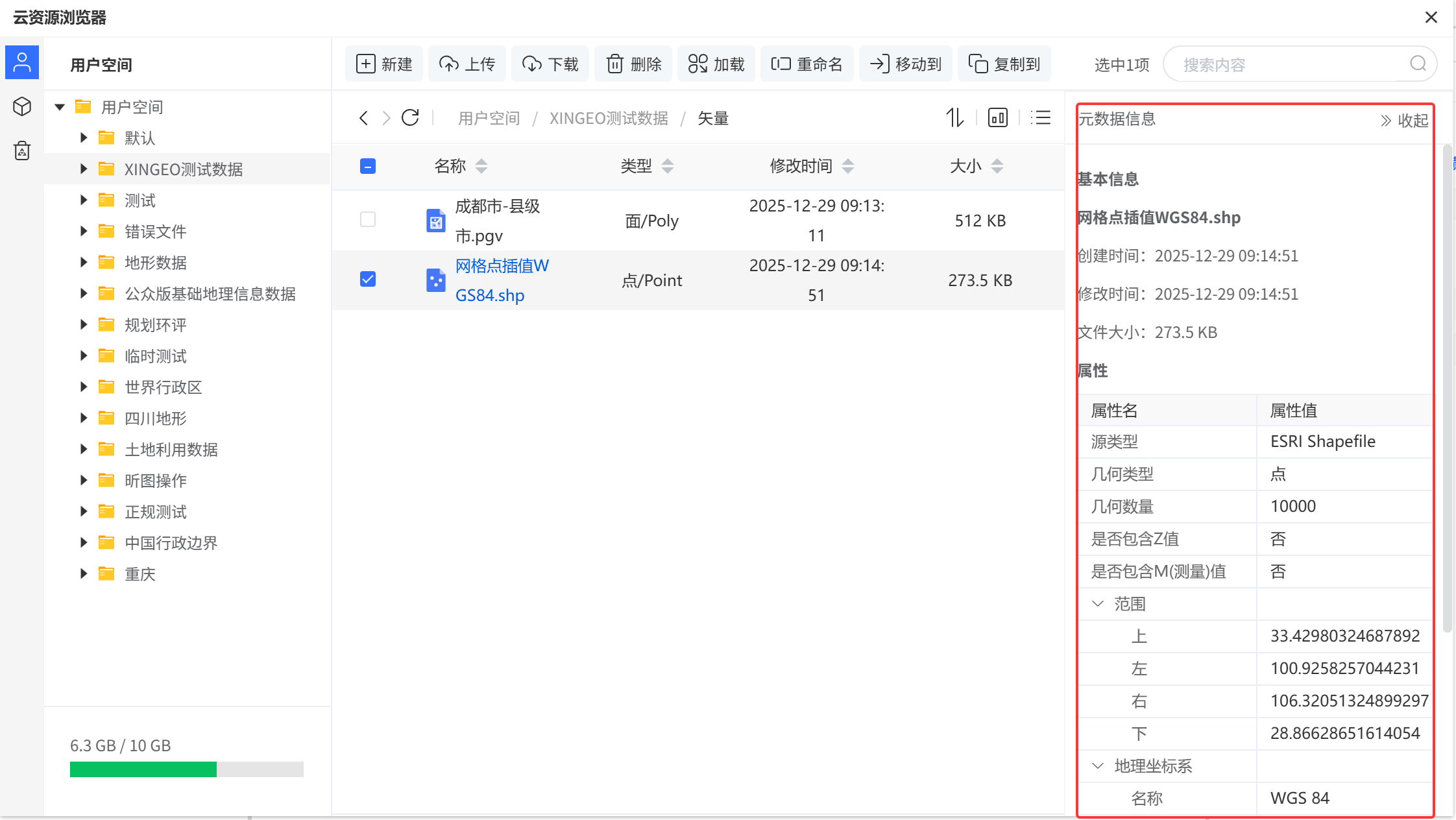Select the 规划环评 folder
Image resolution: width=1456 pixels, height=820 pixels.
click(x=155, y=325)
